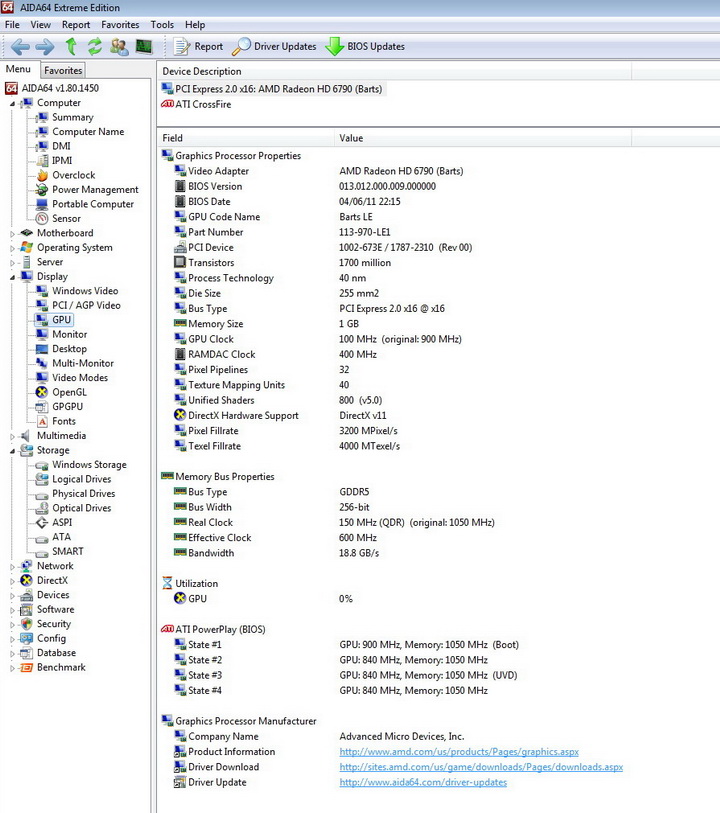
Task: Open the aida64.com driver-updates link
Action: coord(423,782)
